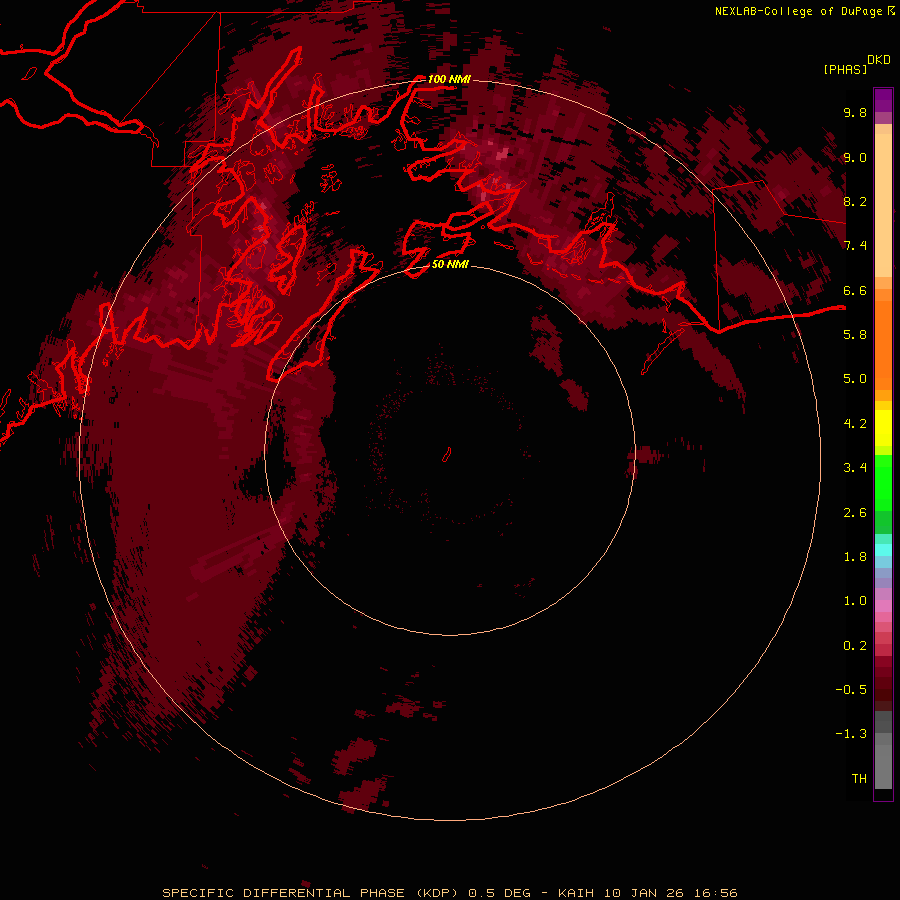Click the 1.0 scale label
Screen dimensions: 900x900
(x=855, y=601)
